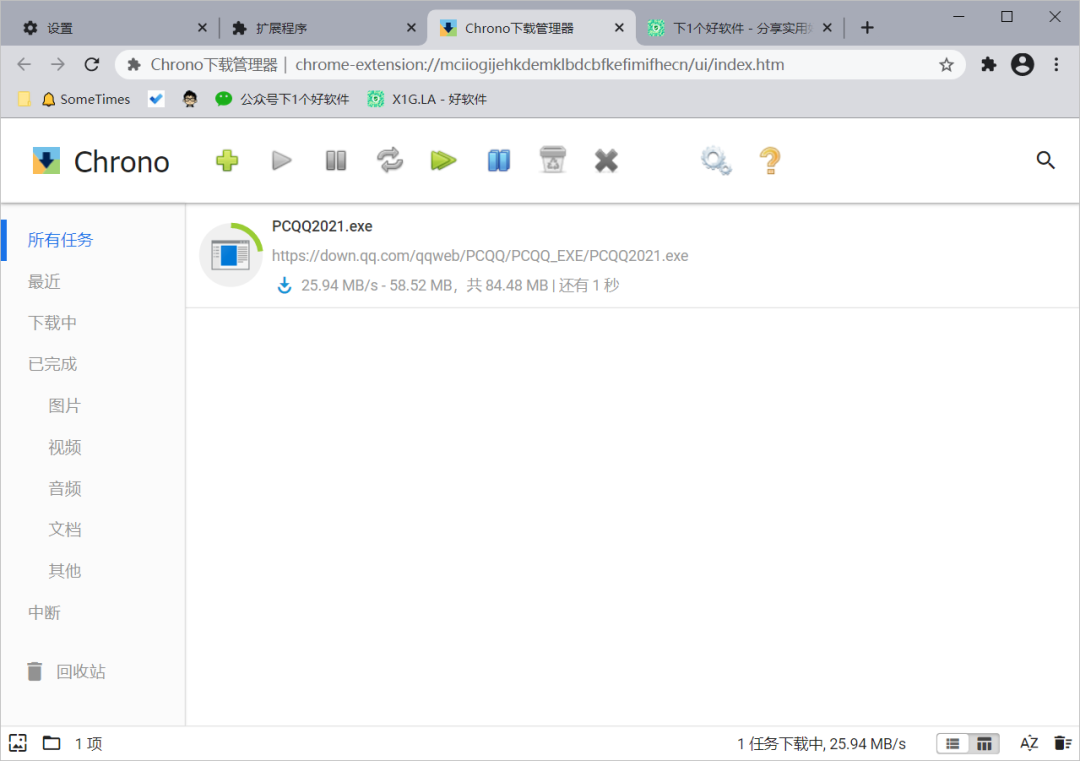Open the Chrome profile avatar
Viewport: 1080px width, 761px height.
pyautogui.click(x=1022, y=65)
